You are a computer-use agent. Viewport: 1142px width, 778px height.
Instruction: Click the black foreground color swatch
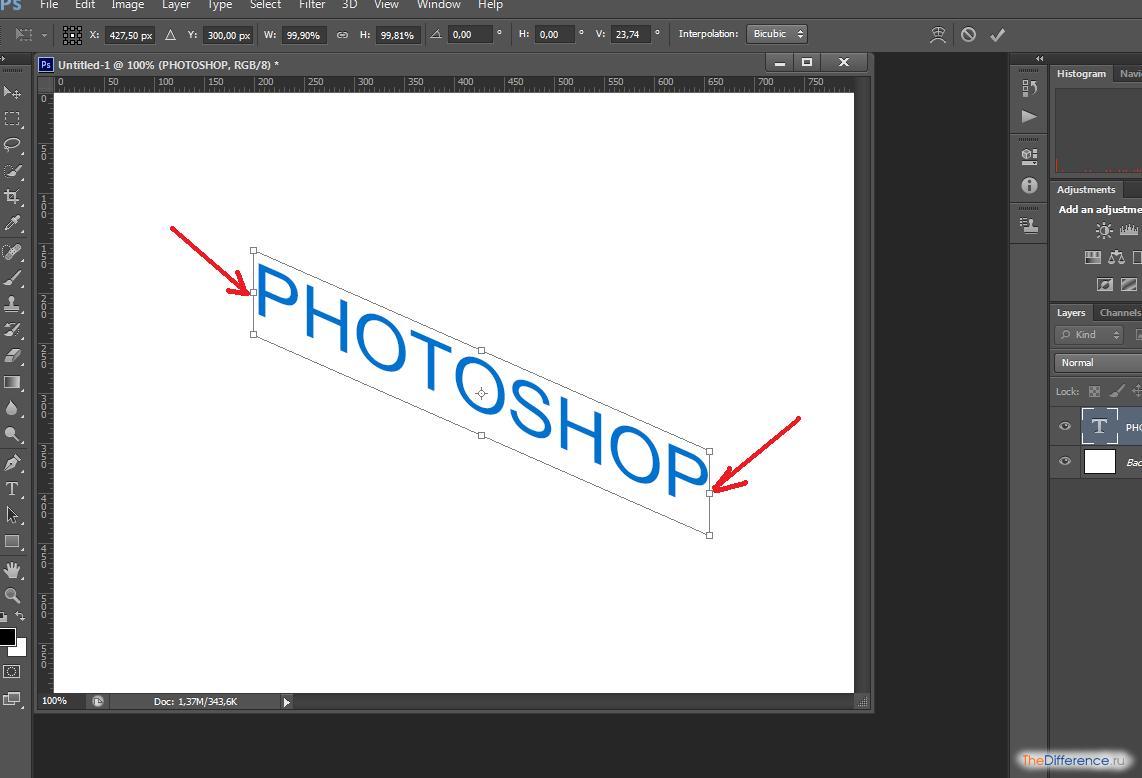tap(6, 637)
